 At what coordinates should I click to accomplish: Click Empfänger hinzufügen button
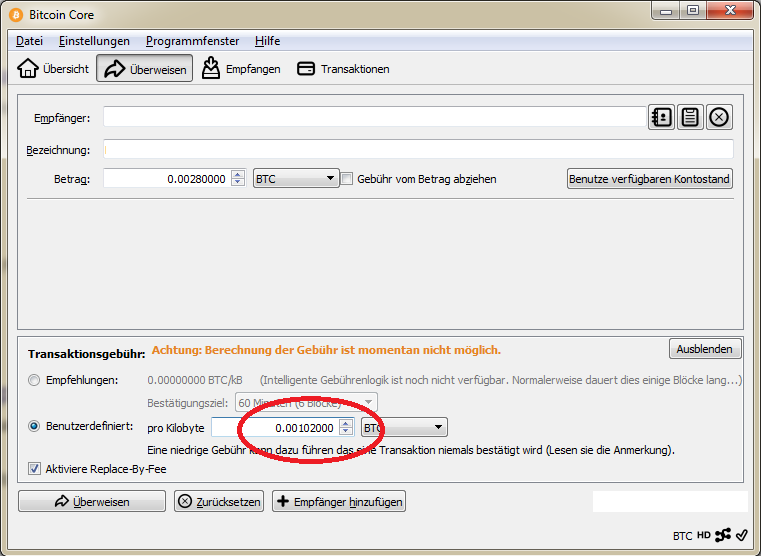click(x=339, y=502)
